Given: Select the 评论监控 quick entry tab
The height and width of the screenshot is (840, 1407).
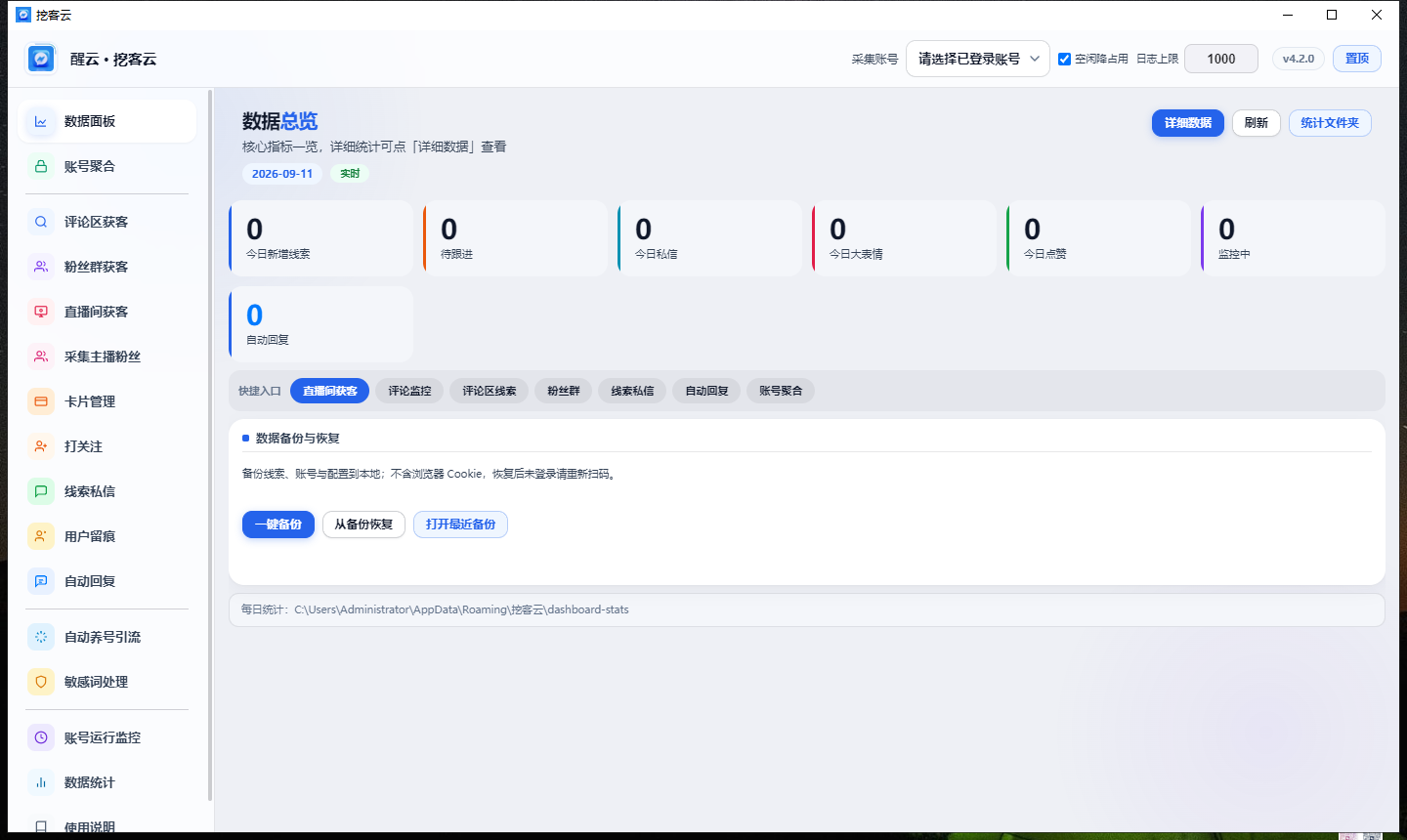Looking at the screenshot, I should click(x=409, y=391).
